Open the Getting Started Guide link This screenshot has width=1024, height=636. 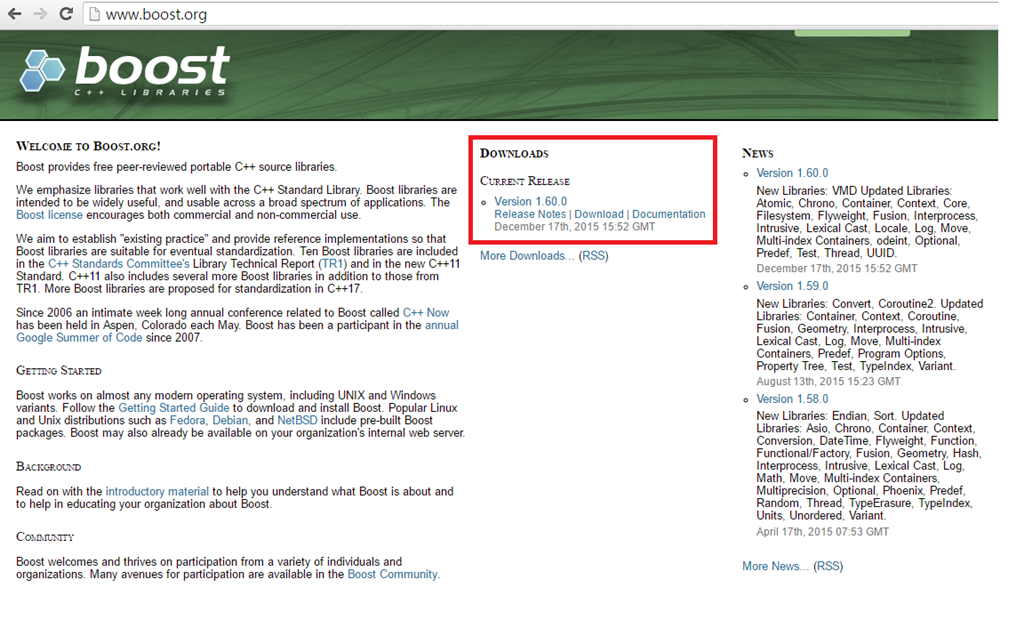[x=174, y=408]
